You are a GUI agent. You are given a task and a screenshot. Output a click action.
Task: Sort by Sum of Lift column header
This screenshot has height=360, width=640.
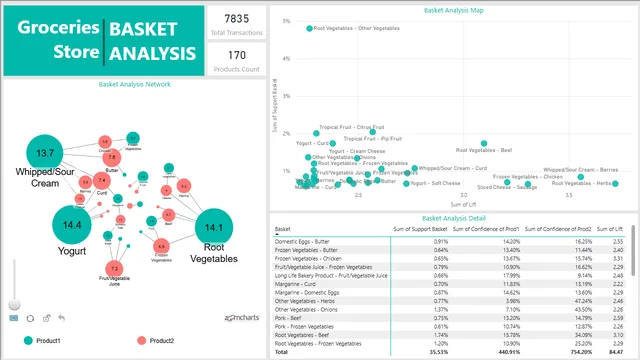coord(610,229)
